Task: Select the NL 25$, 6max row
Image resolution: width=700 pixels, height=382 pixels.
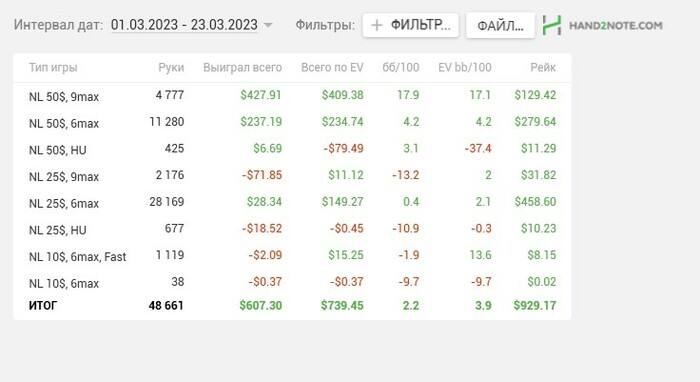Action: click(x=292, y=202)
